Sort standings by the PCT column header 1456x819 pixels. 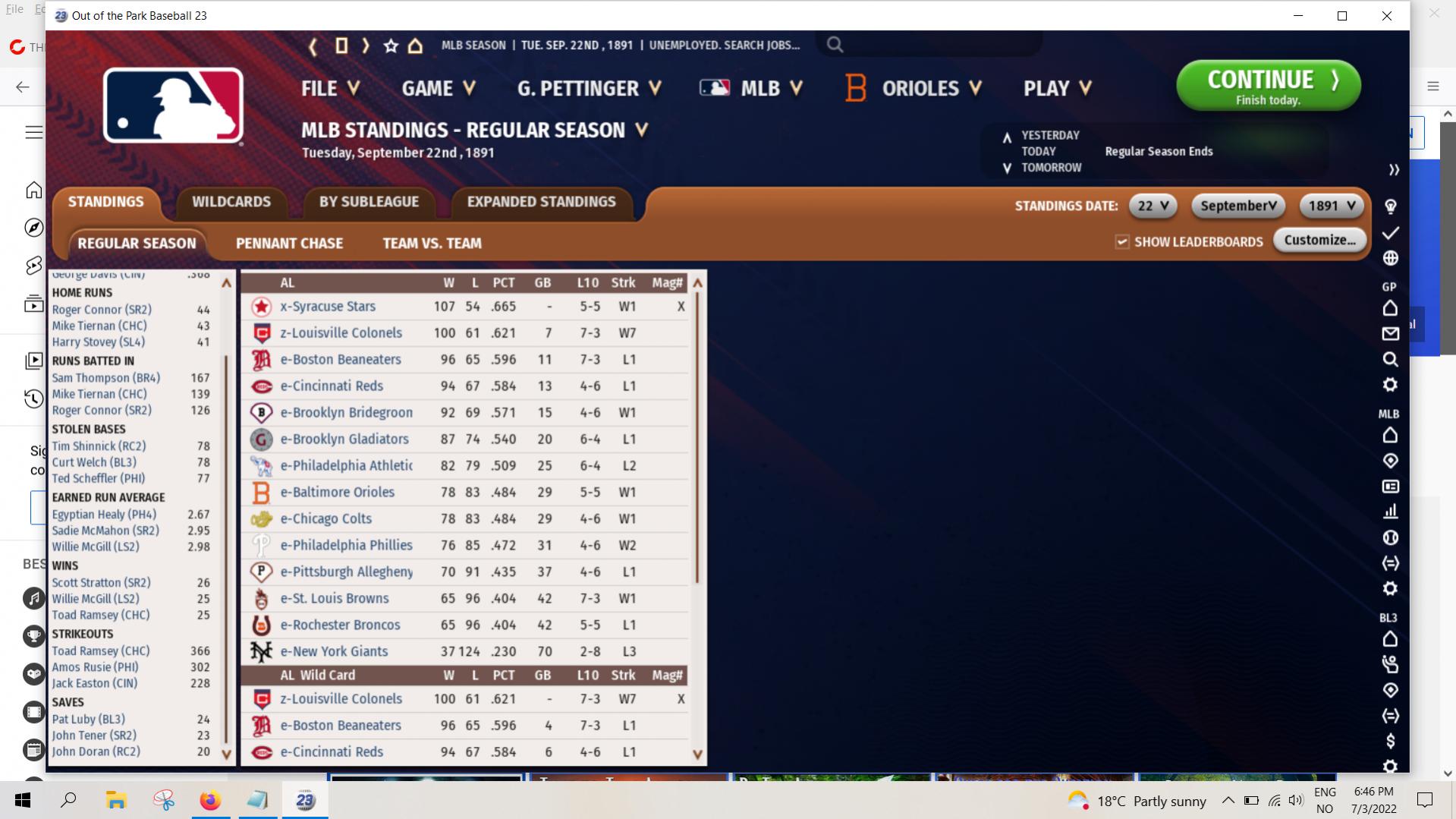(x=504, y=283)
